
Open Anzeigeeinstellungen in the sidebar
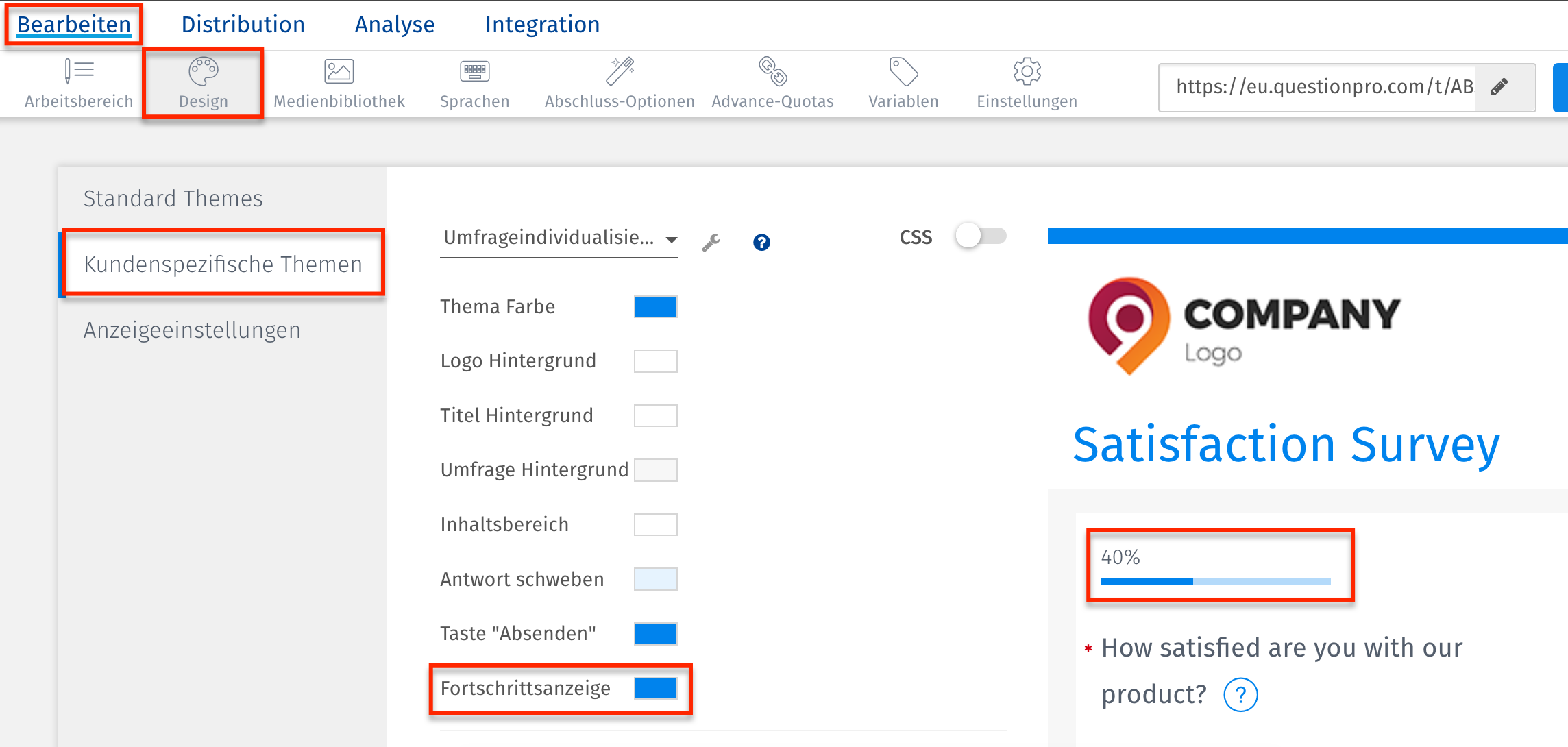pyautogui.click(x=192, y=330)
